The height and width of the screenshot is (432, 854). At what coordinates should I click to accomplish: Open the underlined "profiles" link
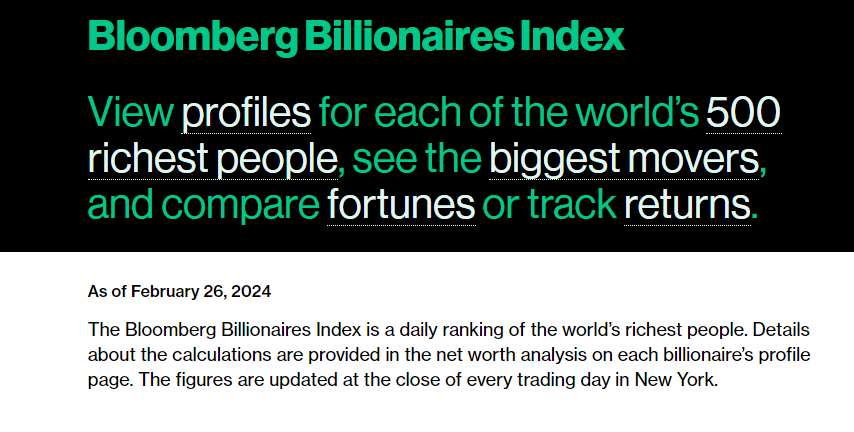coord(246,113)
